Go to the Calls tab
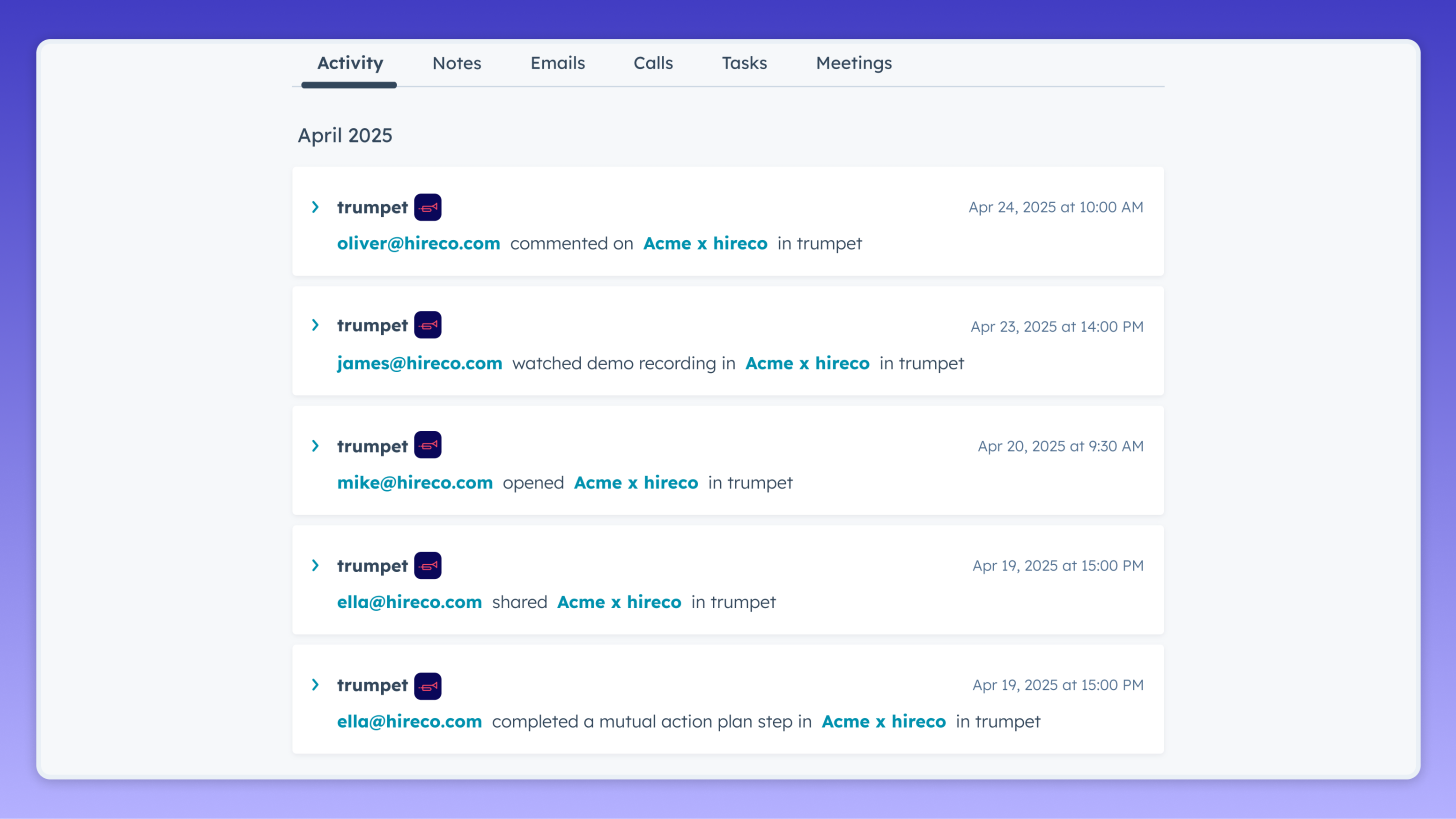The width and height of the screenshot is (1456, 819). point(653,63)
